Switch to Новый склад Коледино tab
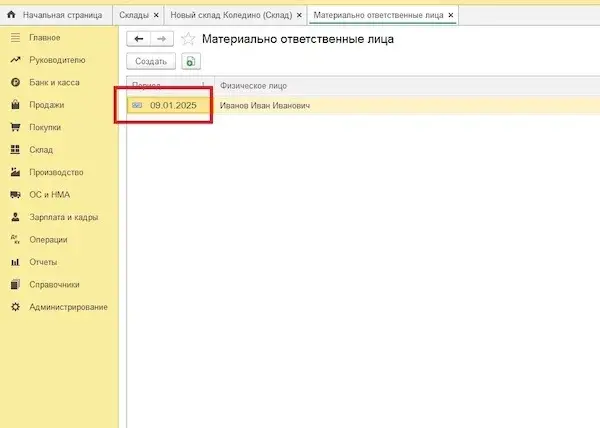 [230, 16]
